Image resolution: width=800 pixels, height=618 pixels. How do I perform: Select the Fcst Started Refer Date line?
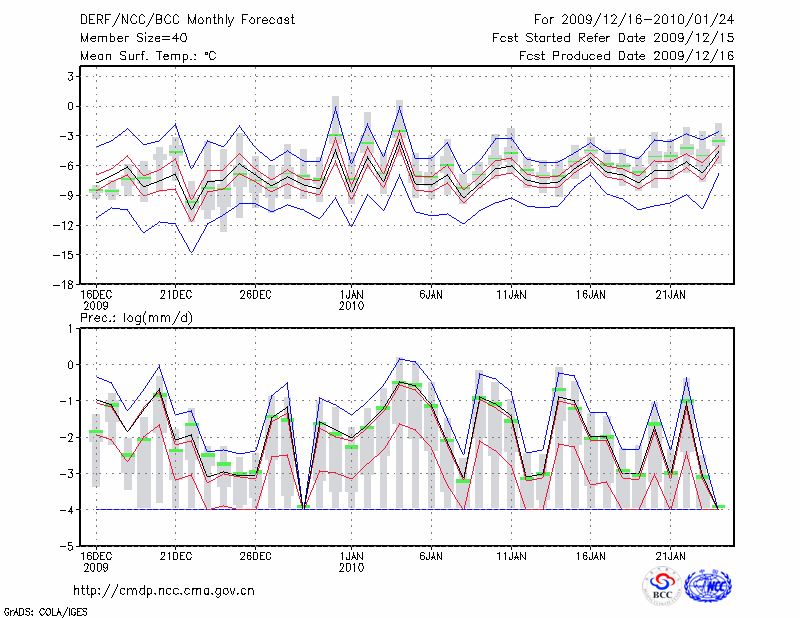point(613,37)
